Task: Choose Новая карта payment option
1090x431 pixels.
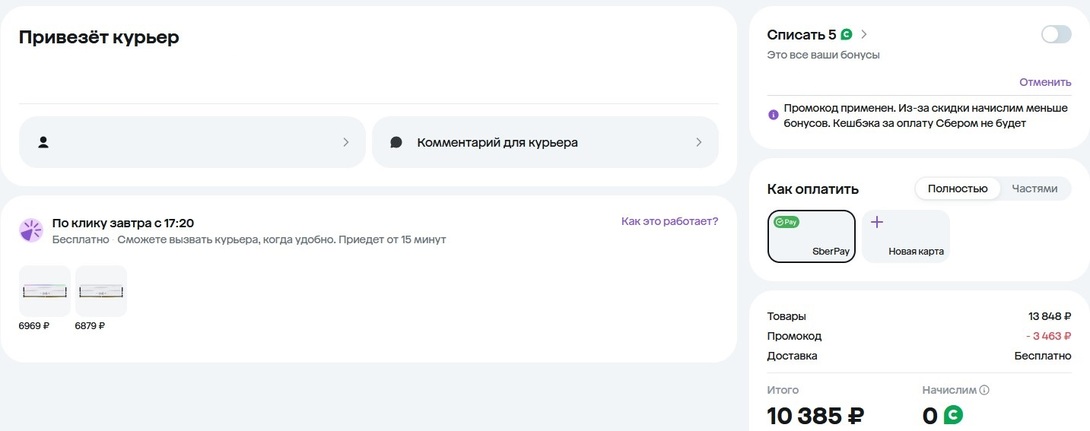Action: point(906,236)
